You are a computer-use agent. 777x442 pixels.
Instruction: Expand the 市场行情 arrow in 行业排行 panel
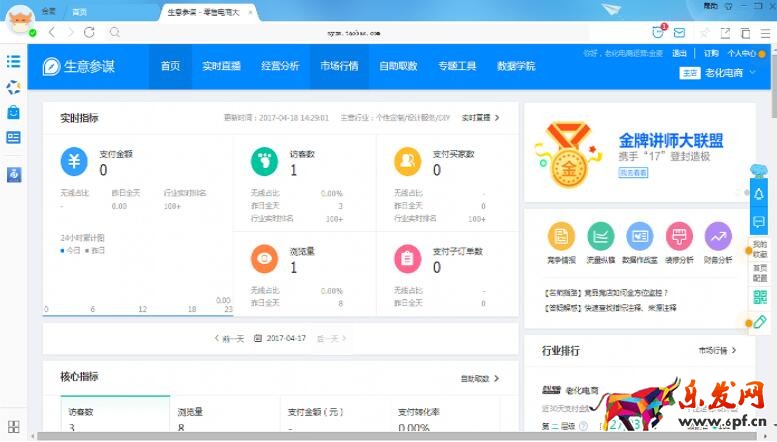(x=718, y=351)
